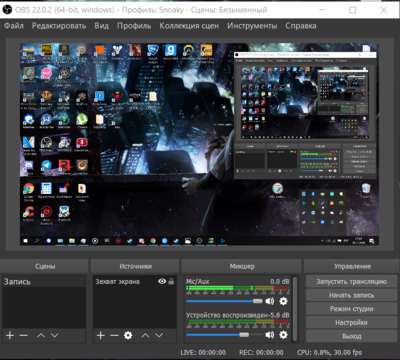Select the Запись scene in the list

tap(44, 282)
